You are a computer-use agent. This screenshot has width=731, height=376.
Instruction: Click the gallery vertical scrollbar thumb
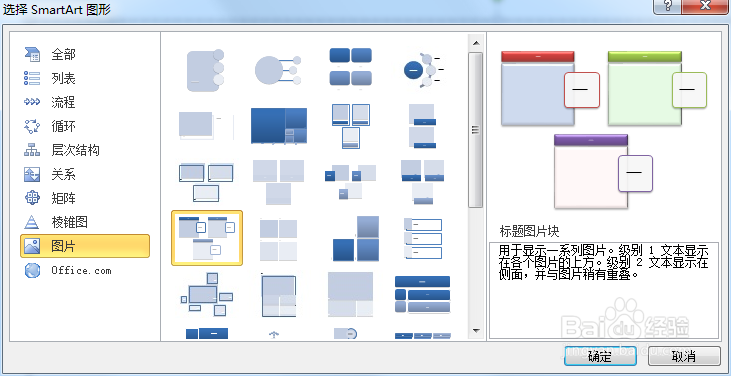[x=476, y=130]
